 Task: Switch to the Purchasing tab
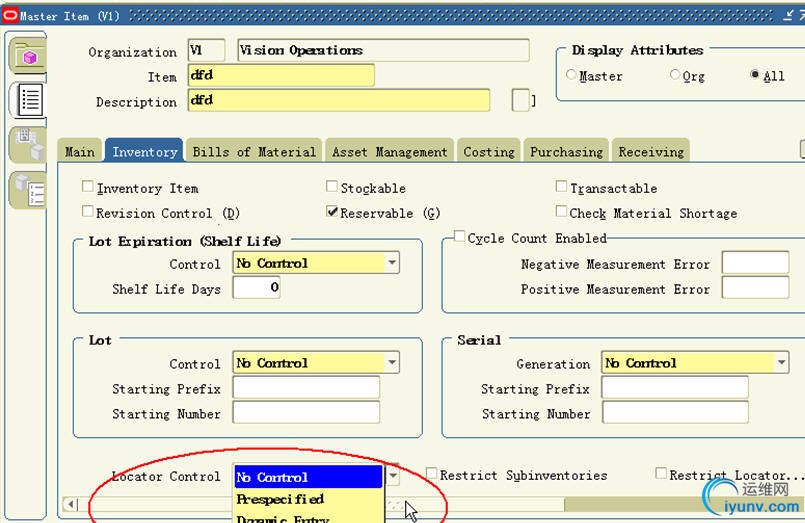[566, 151]
